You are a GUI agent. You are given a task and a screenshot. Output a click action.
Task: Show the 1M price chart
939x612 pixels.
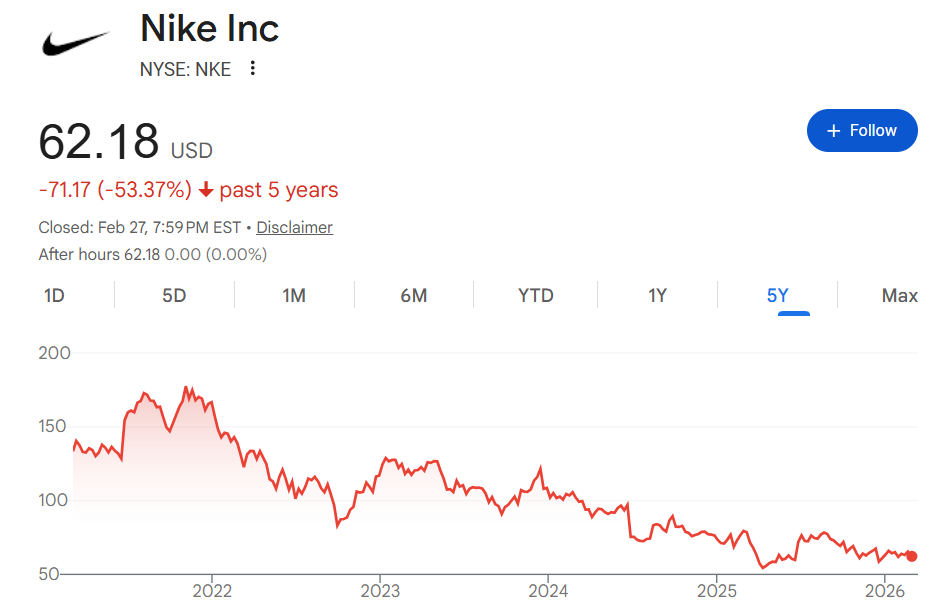click(x=294, y=295)
